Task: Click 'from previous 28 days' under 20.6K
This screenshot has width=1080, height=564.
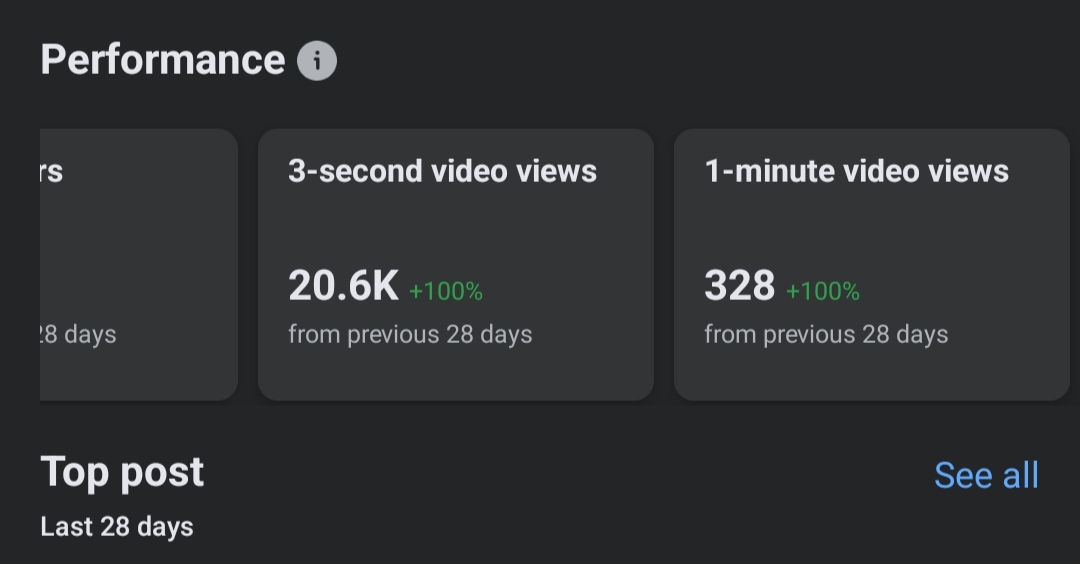Action: tap(410, 335)
